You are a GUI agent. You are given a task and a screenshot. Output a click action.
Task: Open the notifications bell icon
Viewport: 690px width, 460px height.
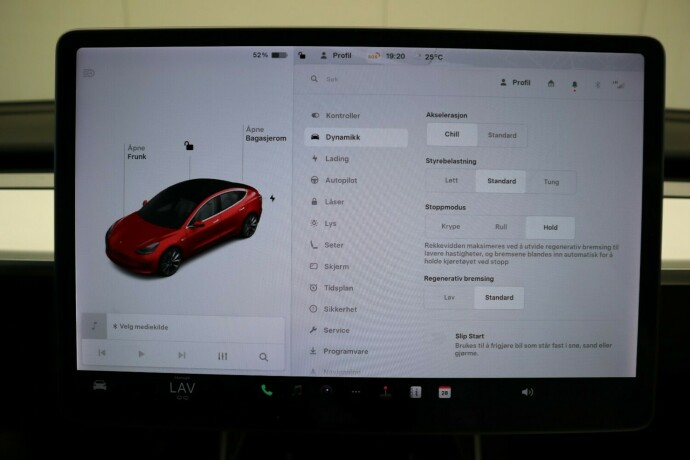pyautogui.click(x=574, y=84)
